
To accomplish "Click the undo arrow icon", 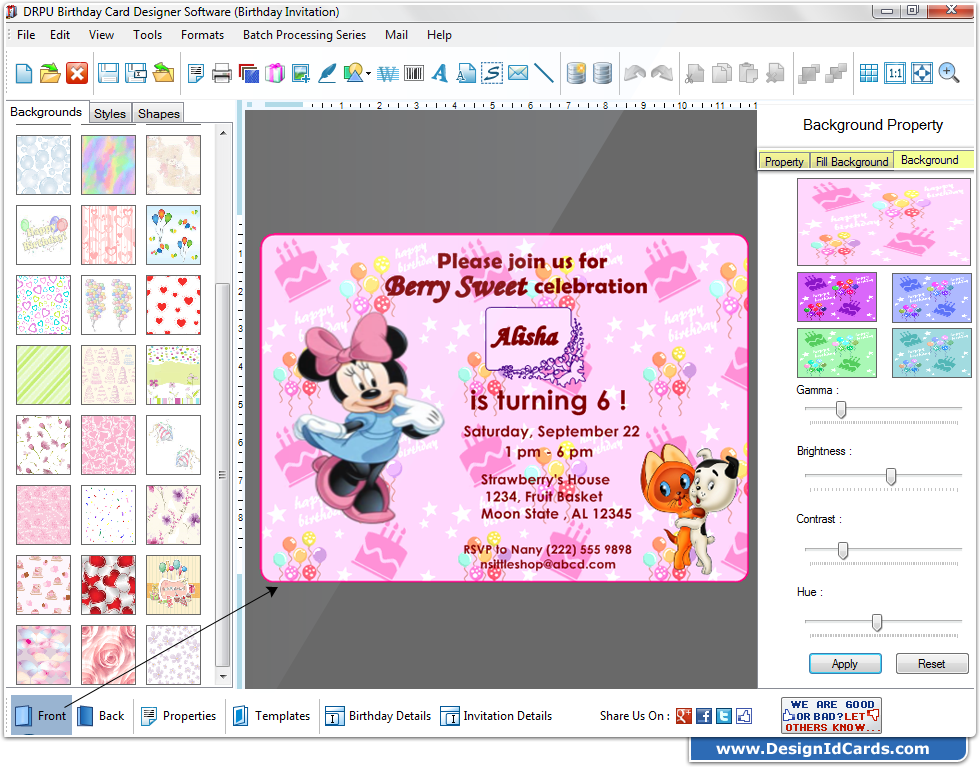I will 635,73.
